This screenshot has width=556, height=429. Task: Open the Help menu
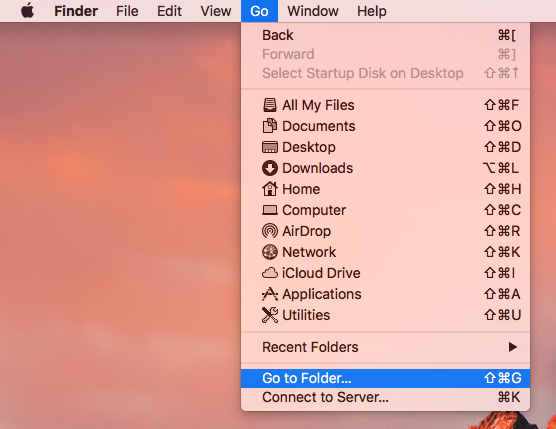click(x=371, y=11)
